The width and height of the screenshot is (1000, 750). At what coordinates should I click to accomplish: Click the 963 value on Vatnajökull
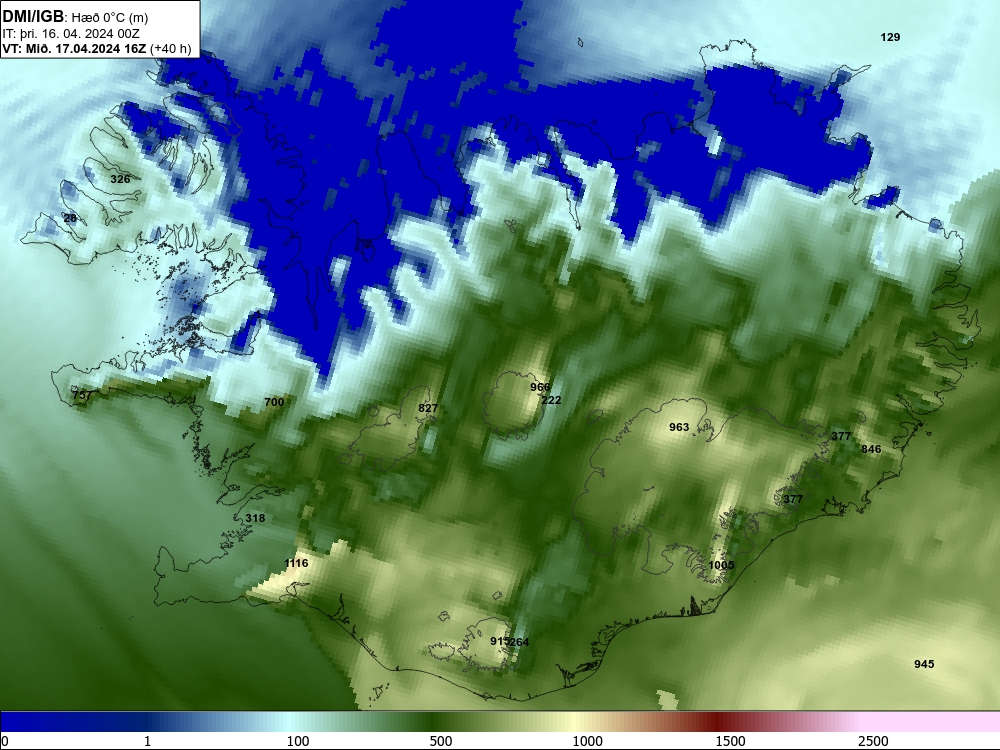pos(679,427)
